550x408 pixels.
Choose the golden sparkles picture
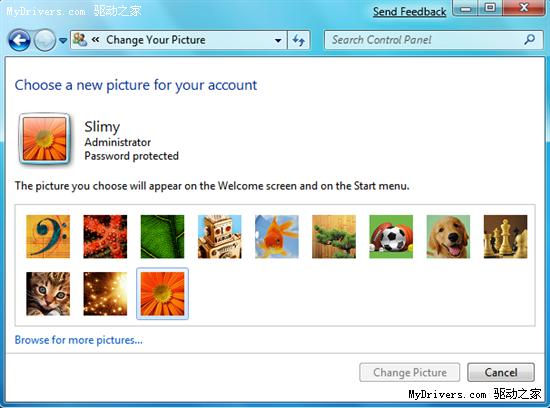tap(105, 294)
